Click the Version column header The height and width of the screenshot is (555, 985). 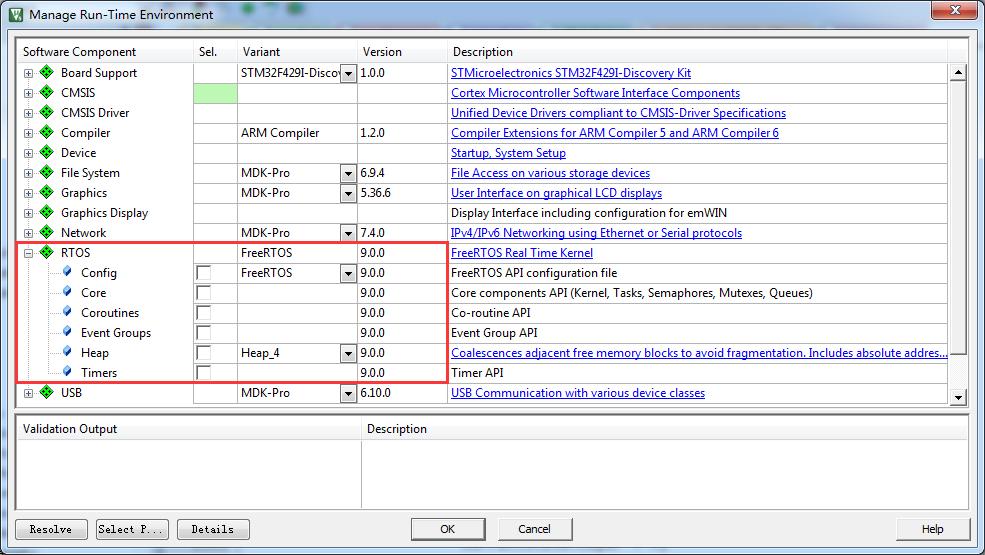pos(402,52)
